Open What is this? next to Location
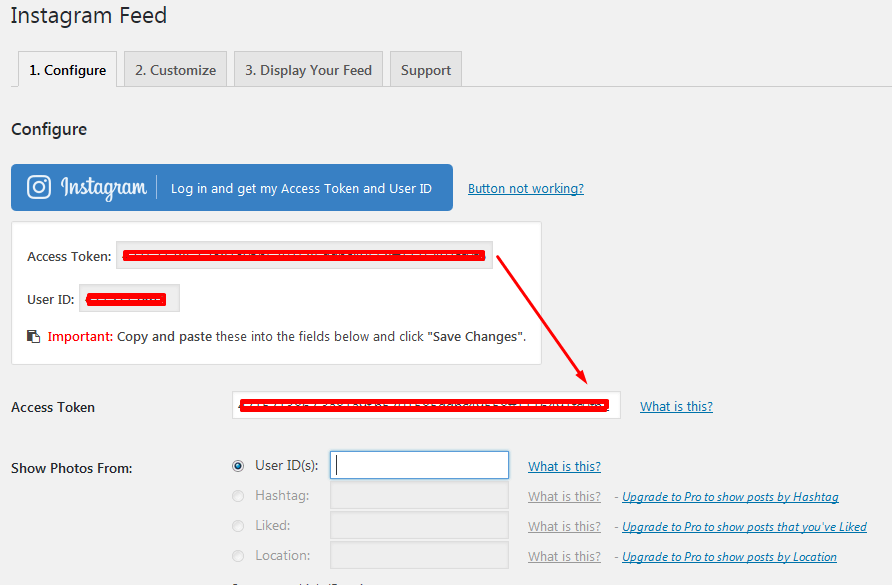This screenshot has width=892, height=585. coord(564,557)
